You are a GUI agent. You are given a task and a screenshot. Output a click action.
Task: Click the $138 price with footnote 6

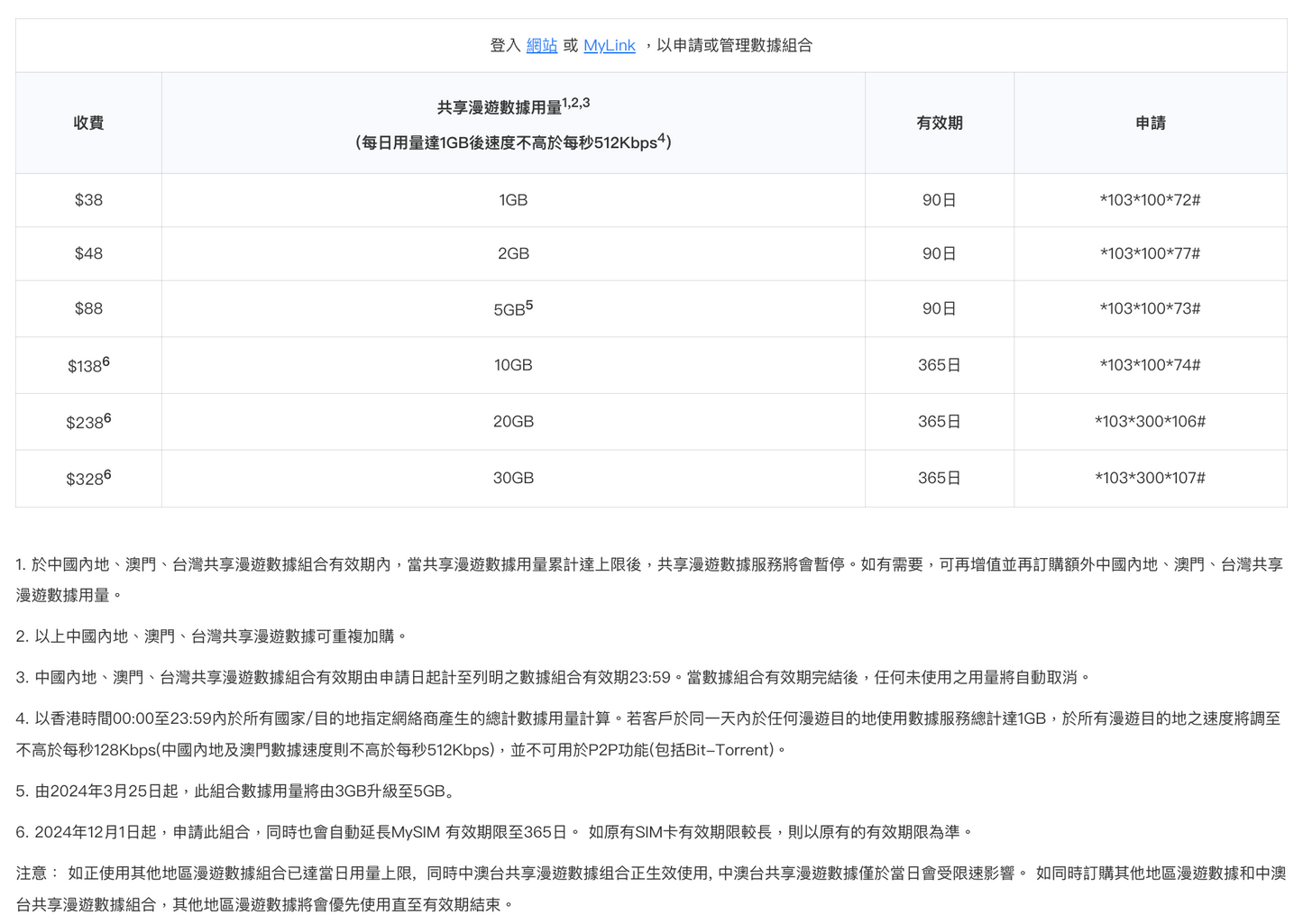pos(87,364)
